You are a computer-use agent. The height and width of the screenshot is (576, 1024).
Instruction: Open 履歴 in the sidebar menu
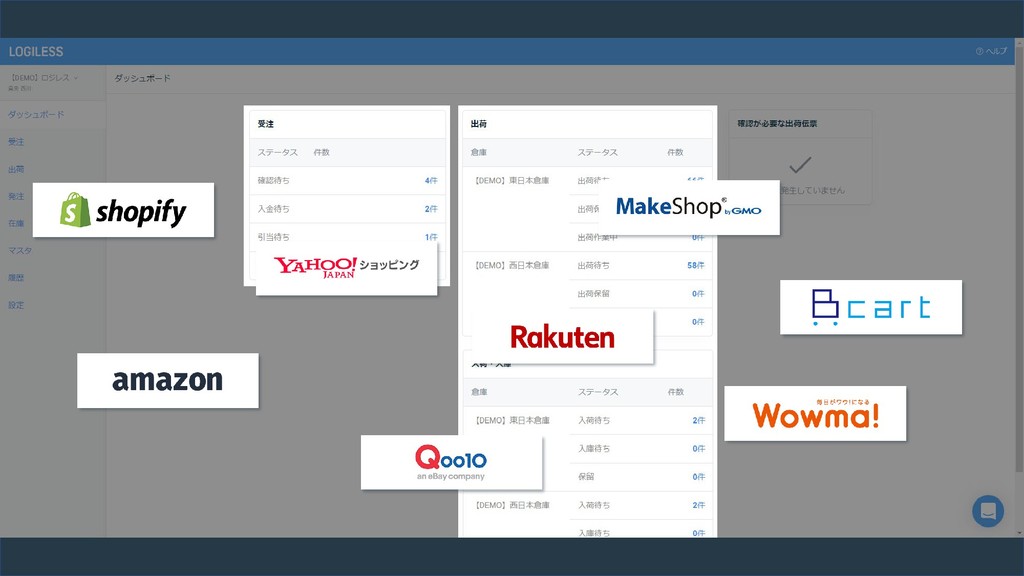pyautogui.click(x=16, y=278)
